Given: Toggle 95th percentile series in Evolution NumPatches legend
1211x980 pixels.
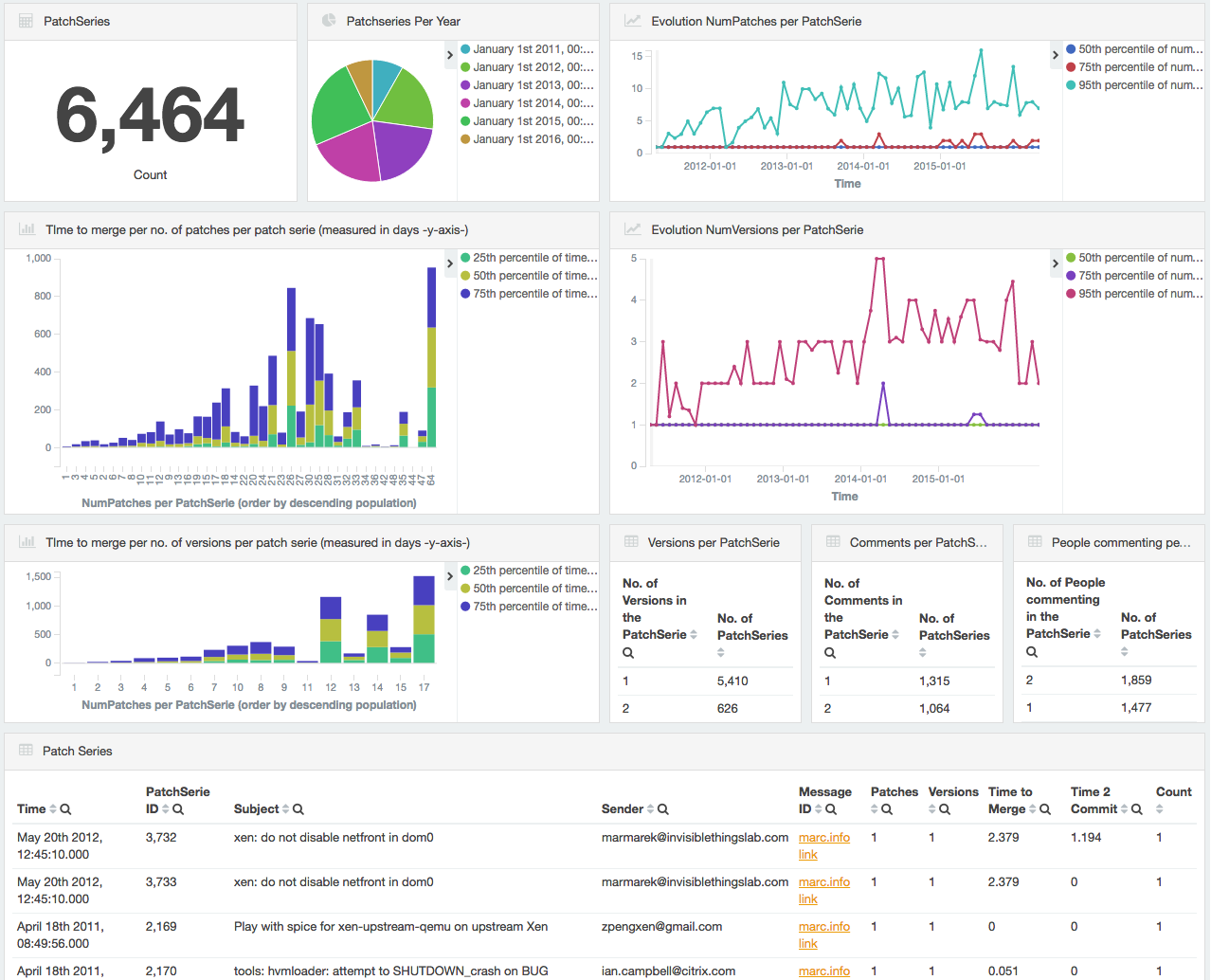Looking at the screenshot, I should (1140, 85).
